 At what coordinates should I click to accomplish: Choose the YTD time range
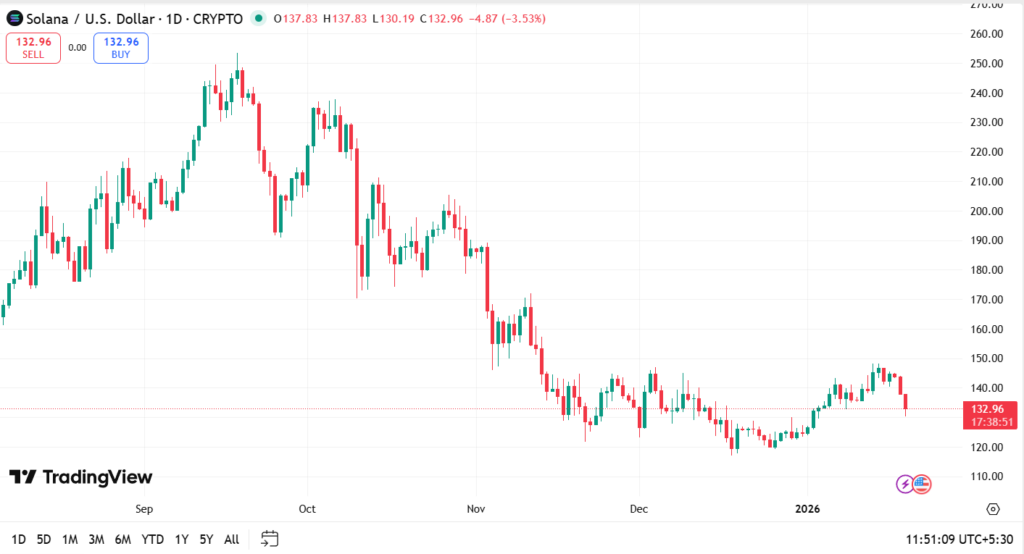click(152, 539)
